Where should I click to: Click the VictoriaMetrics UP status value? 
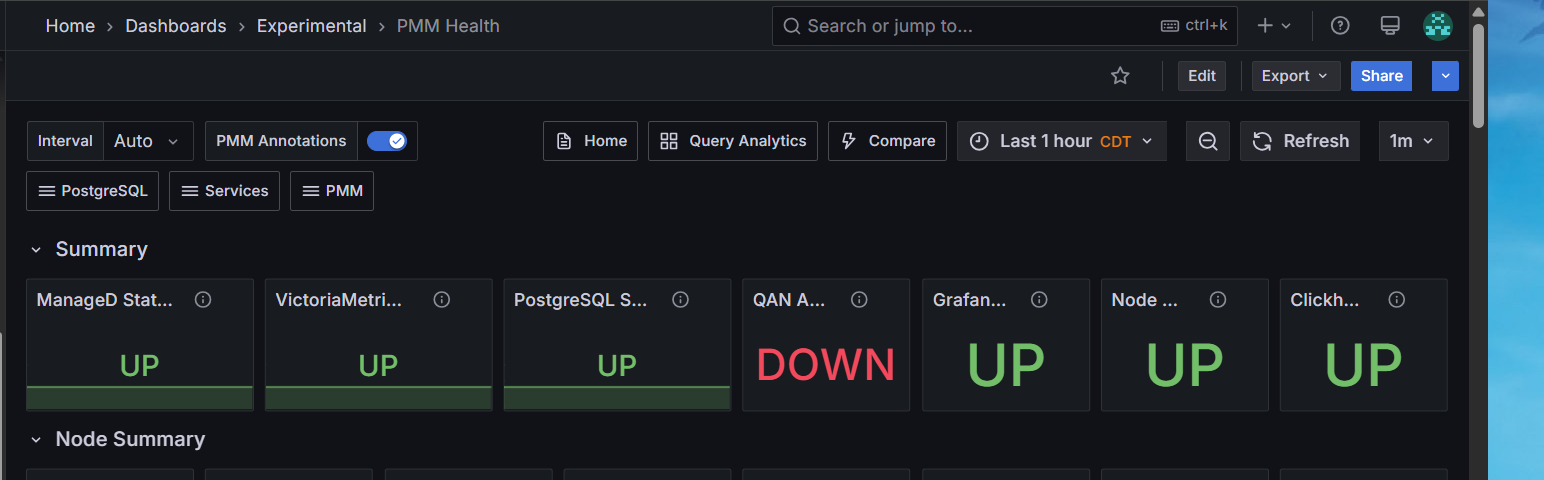coord(378,366)
